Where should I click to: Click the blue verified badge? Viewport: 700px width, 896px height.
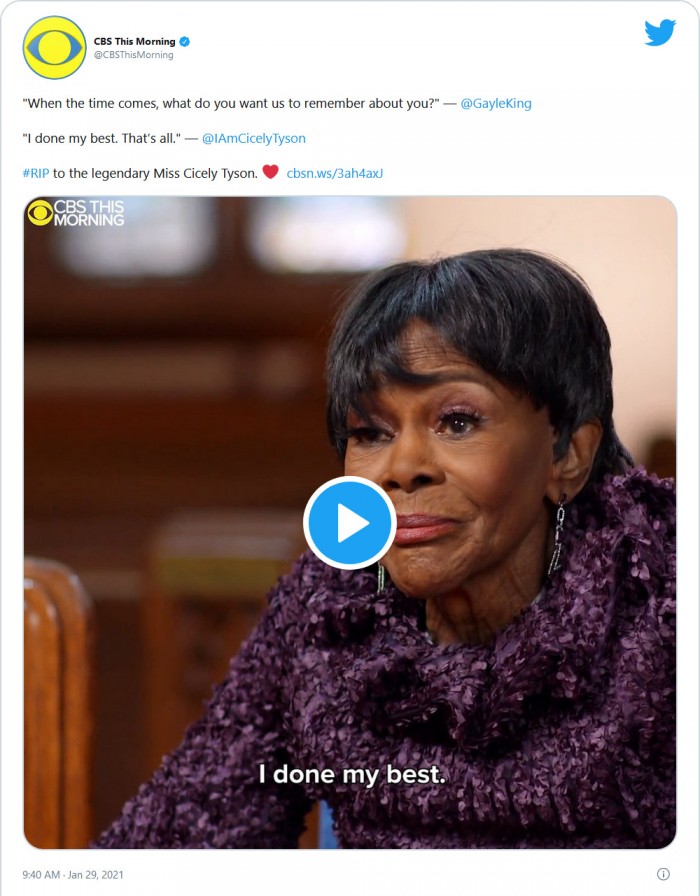pos(185,42)
